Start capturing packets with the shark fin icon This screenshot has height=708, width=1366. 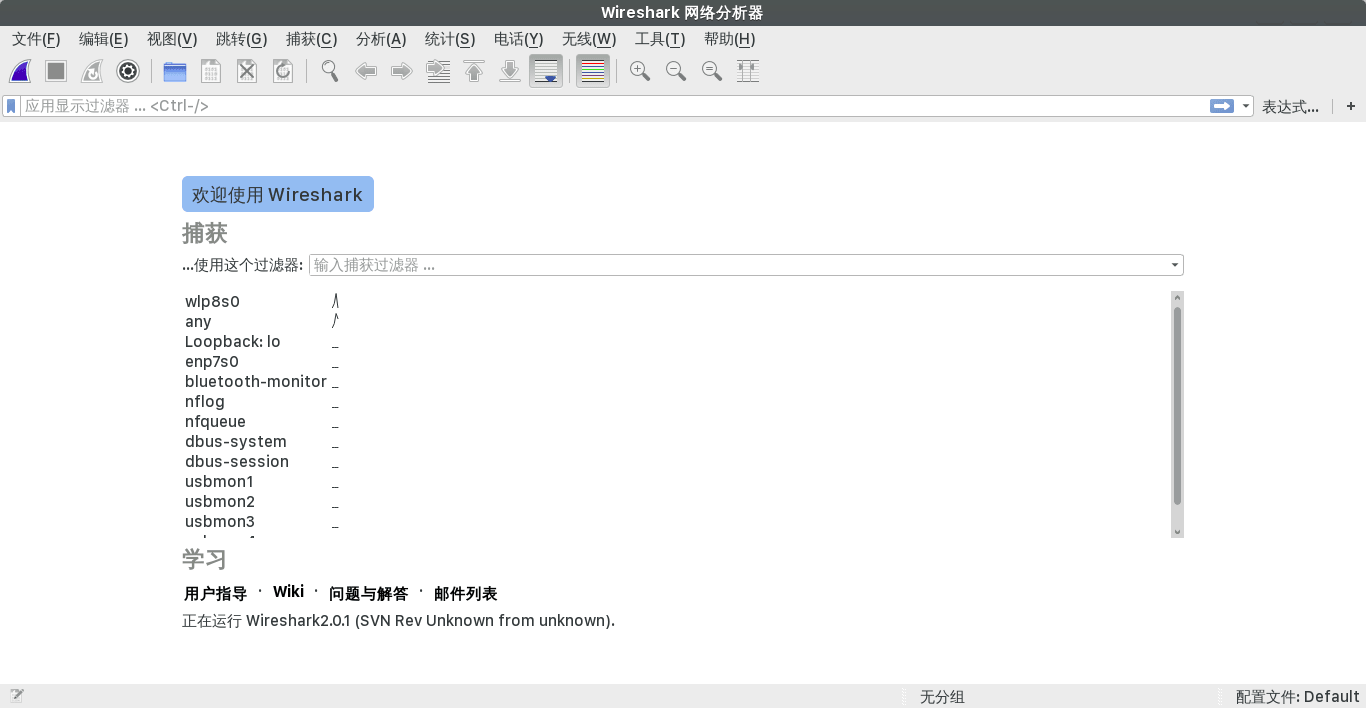click(x=20, y=71)
